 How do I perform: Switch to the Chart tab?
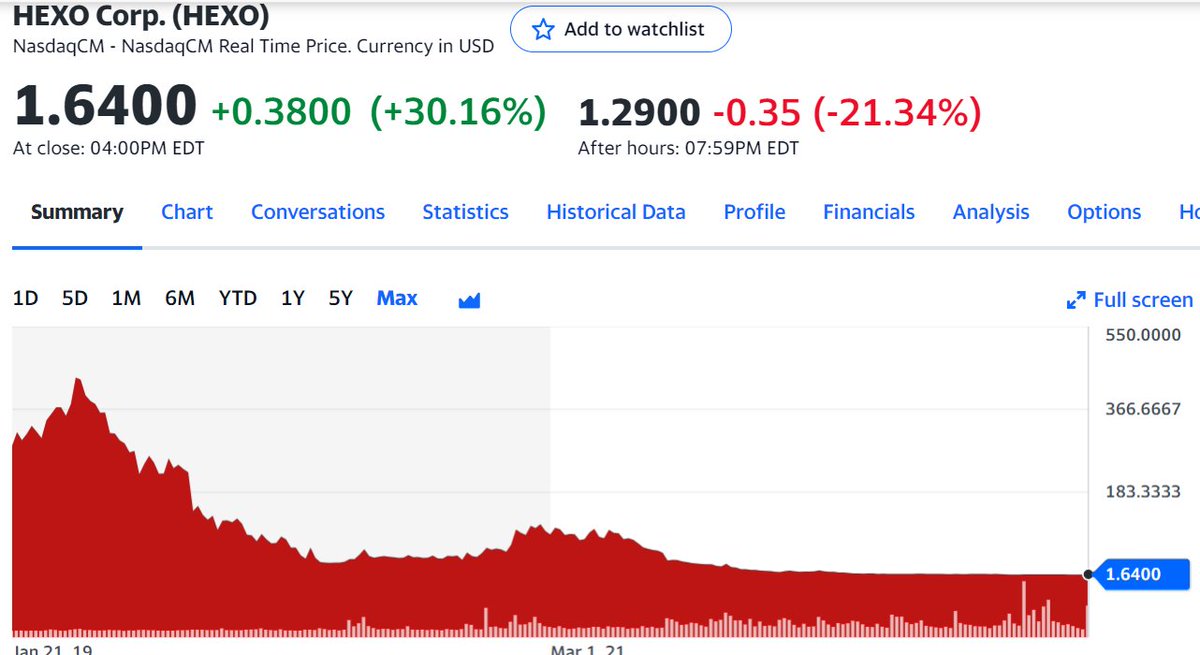[x=187, y=212]
